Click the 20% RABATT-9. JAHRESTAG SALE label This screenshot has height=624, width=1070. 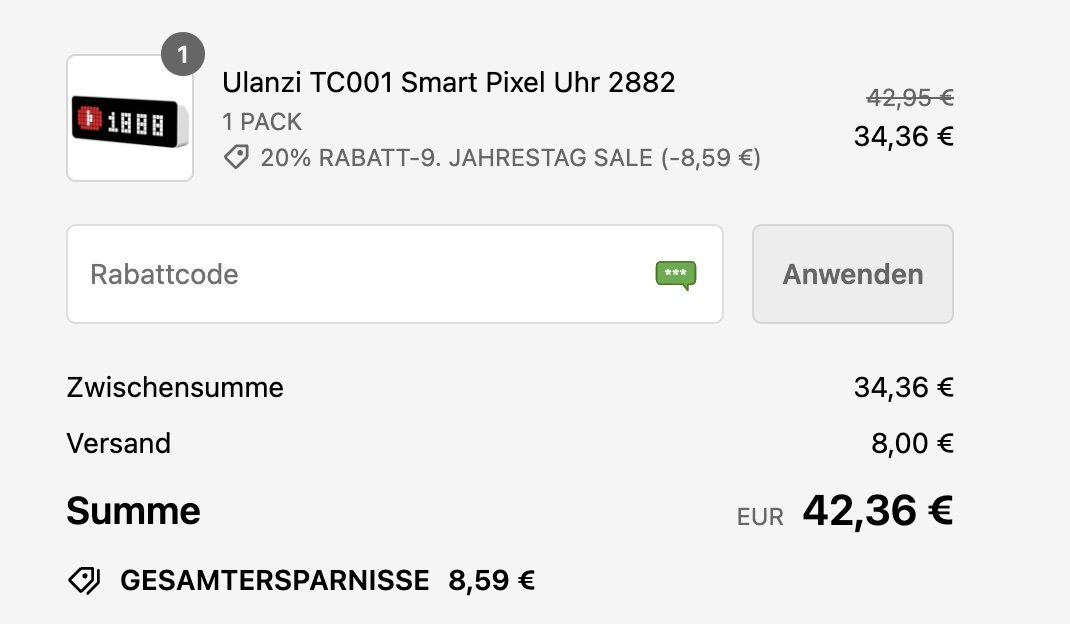pyautogui.click(x=510, y=158)
